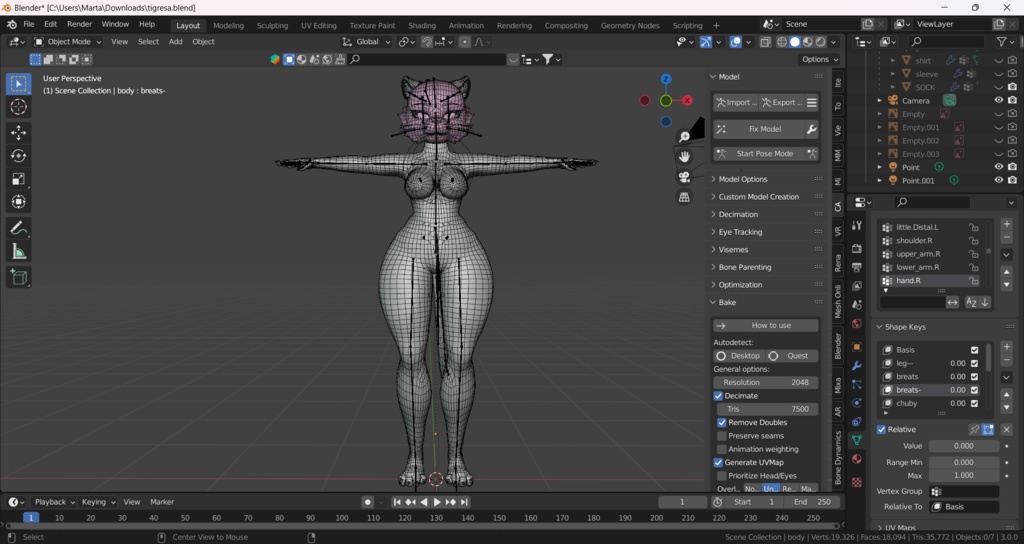
Task: Select the Move tool in the toolbar
Action: click(x=18, y=132)
